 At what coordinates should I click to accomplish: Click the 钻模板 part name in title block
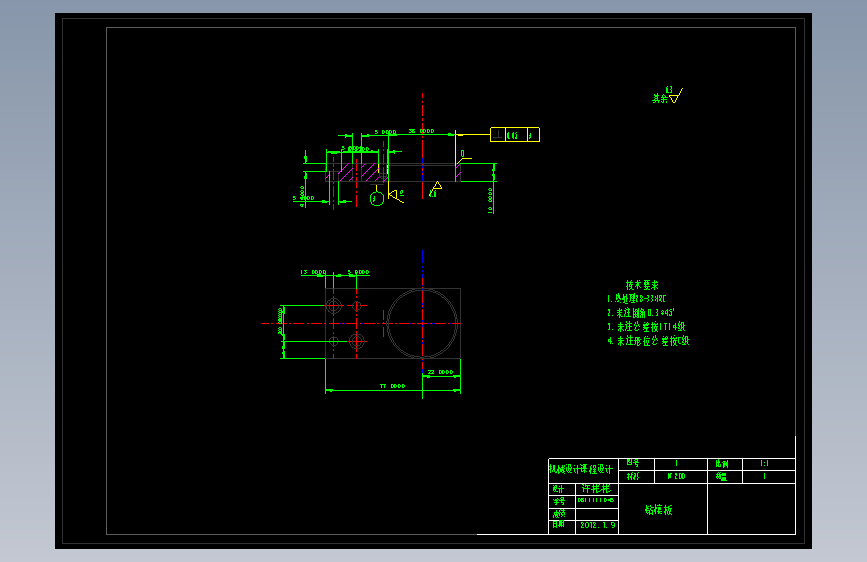(659, 510)
